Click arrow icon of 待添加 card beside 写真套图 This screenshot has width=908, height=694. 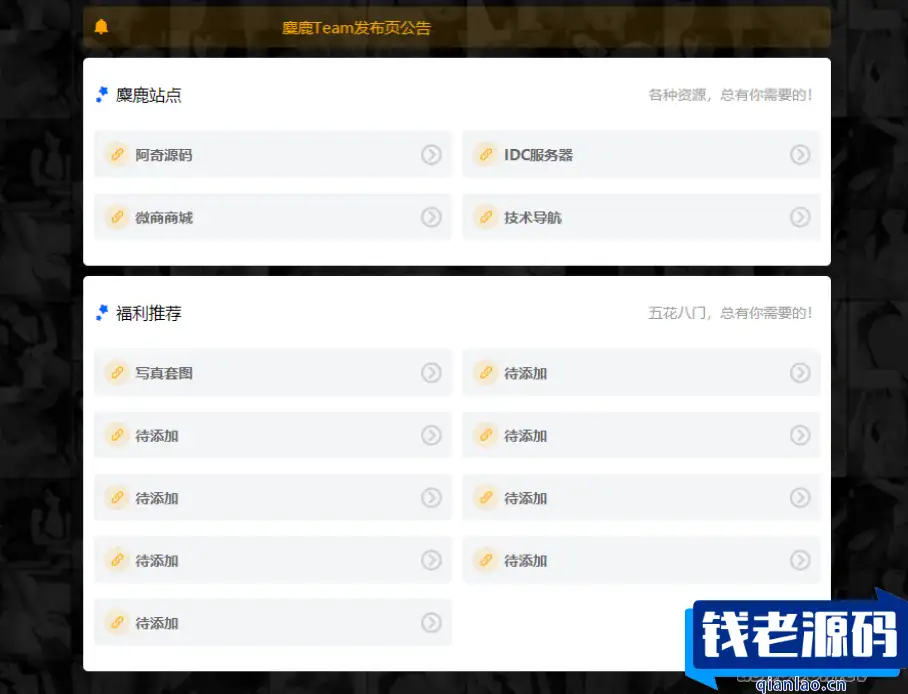pos(800,372)
